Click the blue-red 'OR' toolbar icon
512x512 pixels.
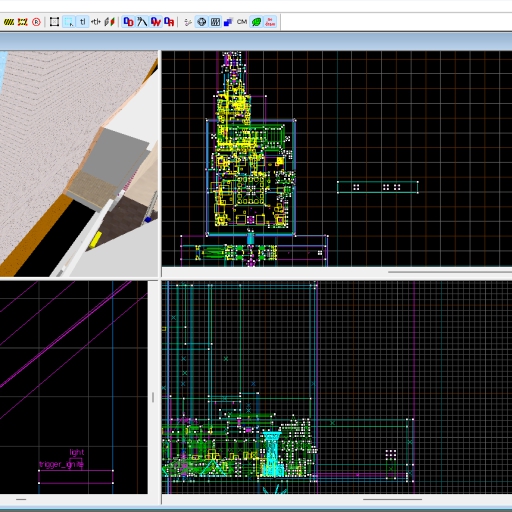coord(169,22)
